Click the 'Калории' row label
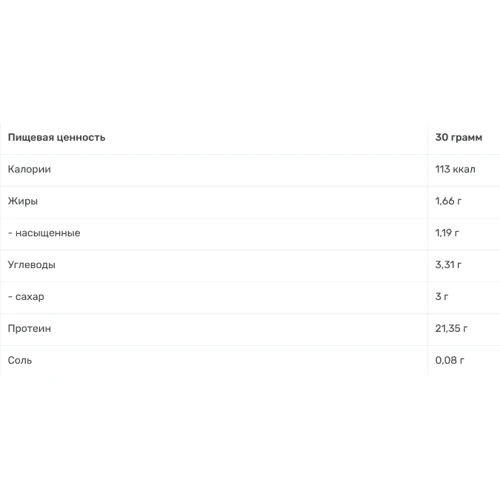500x500 pixels. pyautogui.click(x=29, y=169)
